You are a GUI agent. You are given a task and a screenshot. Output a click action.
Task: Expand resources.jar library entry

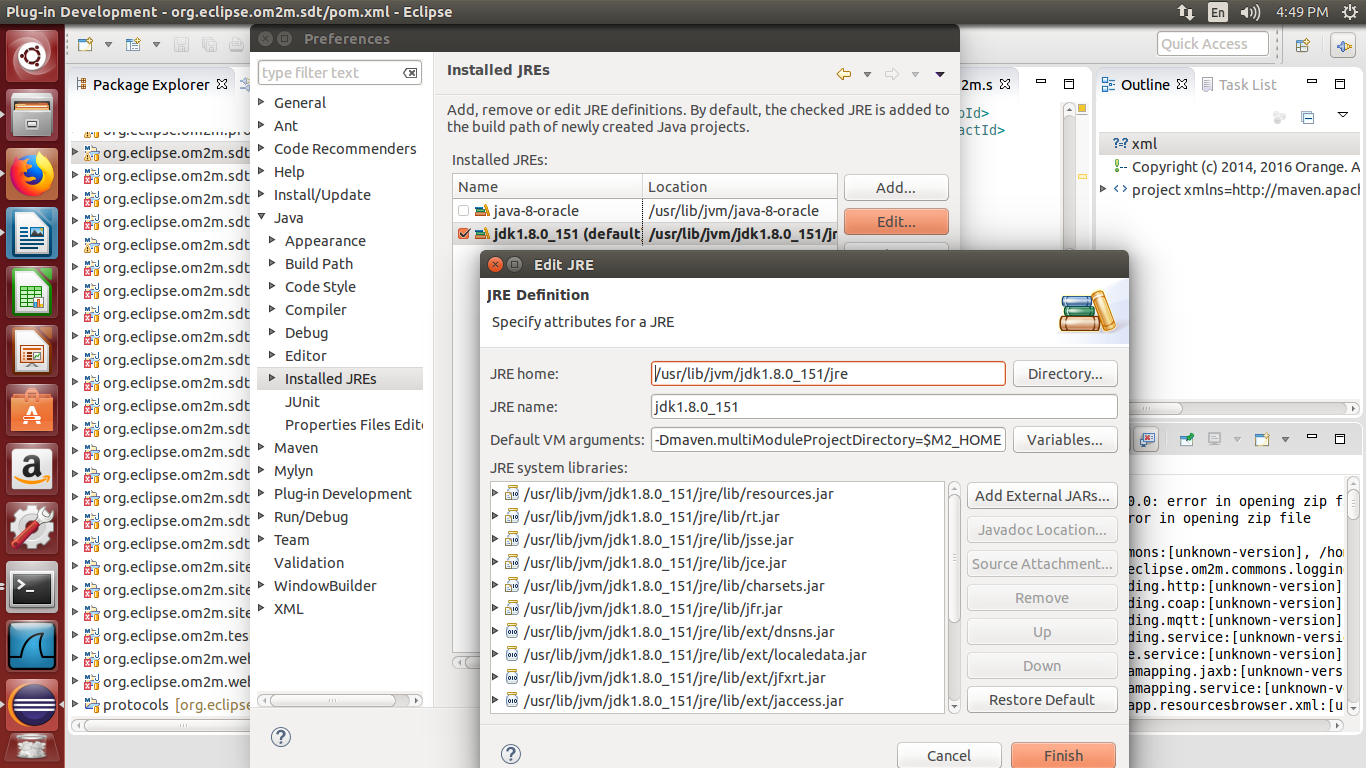pos(496,493)
